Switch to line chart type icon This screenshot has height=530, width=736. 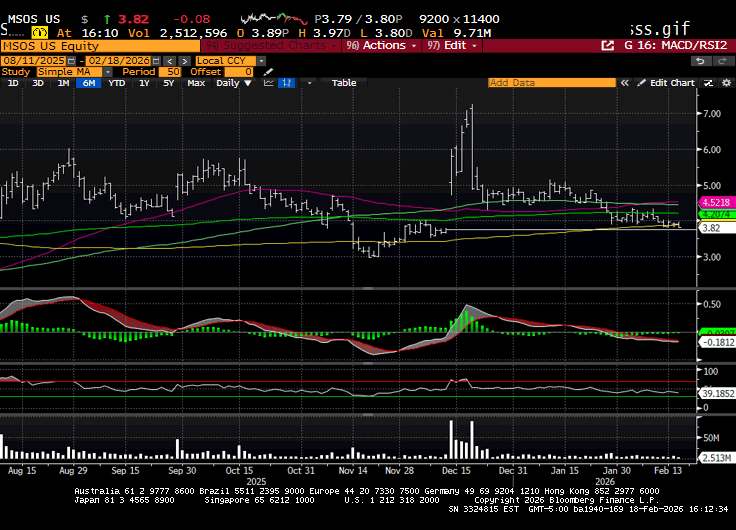pyautogui.click(x=268, y=83)
